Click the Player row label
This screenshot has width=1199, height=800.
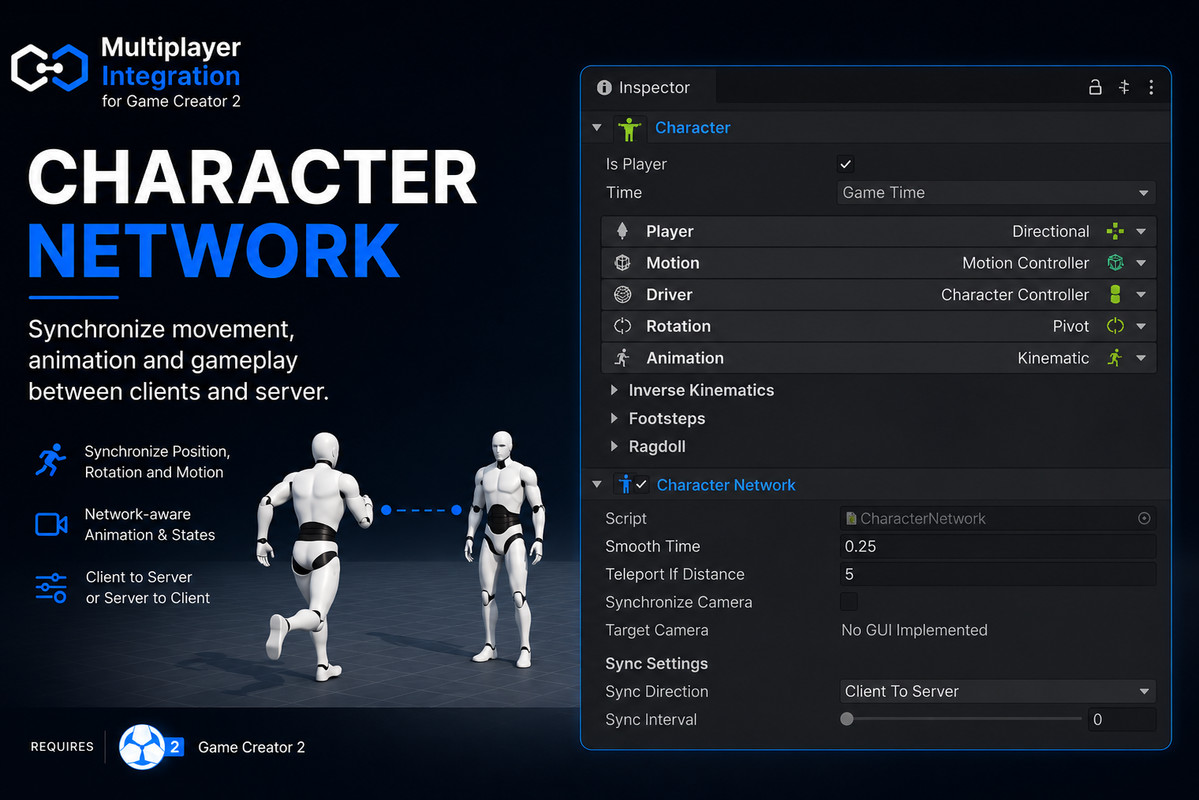point(670,231)
